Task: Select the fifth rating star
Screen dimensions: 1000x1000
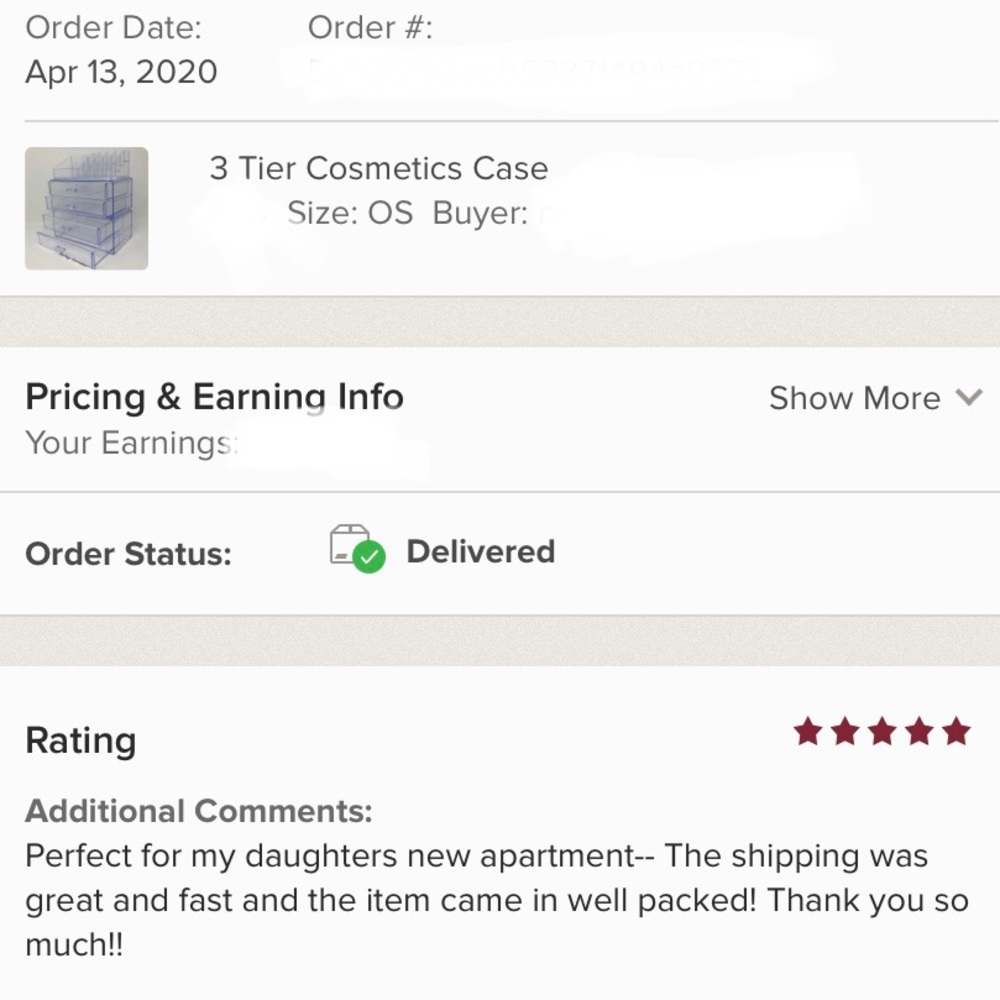Action: [957, 731]
